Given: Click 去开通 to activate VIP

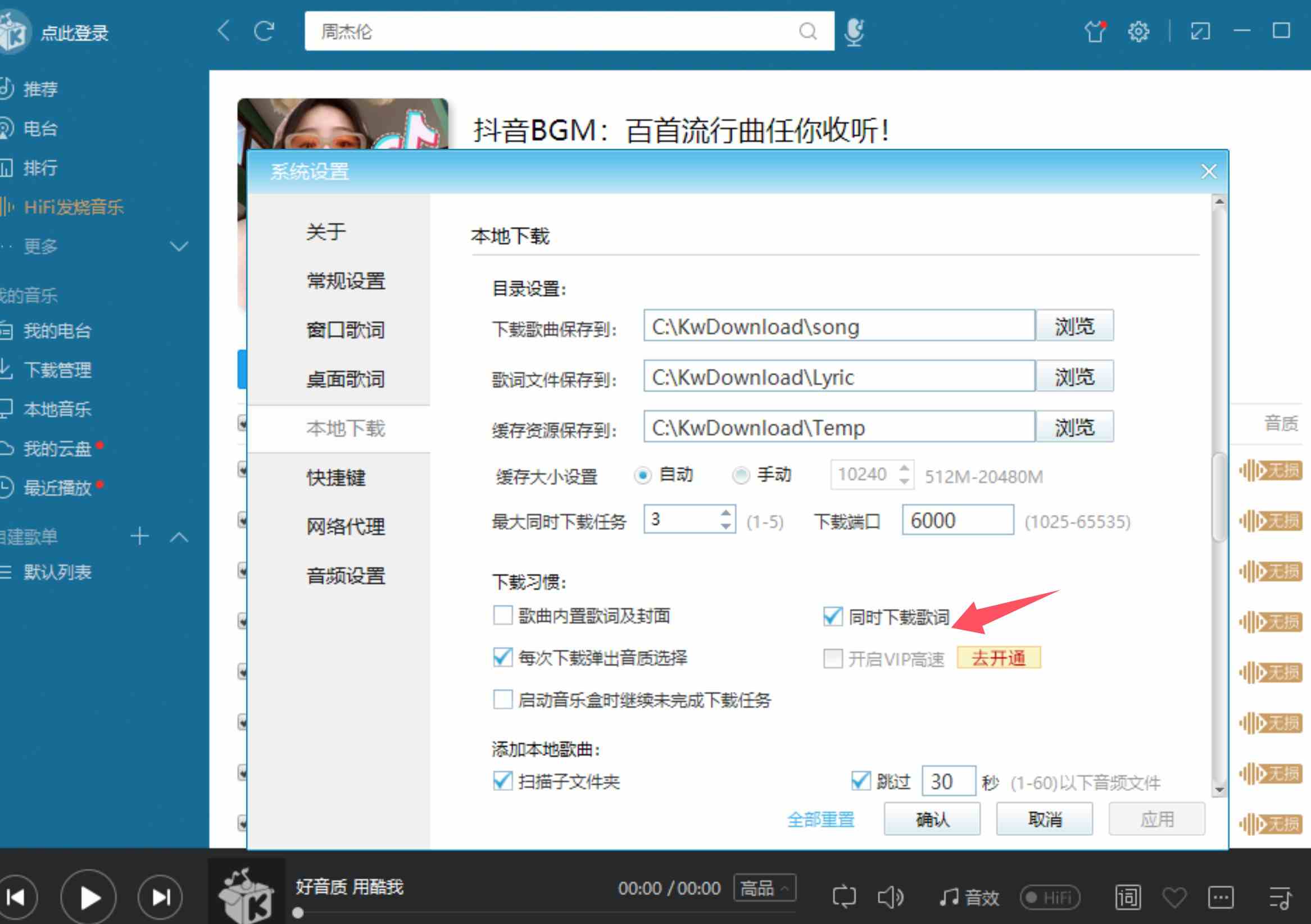Looking at the screenshot, I should coord(999,658).
